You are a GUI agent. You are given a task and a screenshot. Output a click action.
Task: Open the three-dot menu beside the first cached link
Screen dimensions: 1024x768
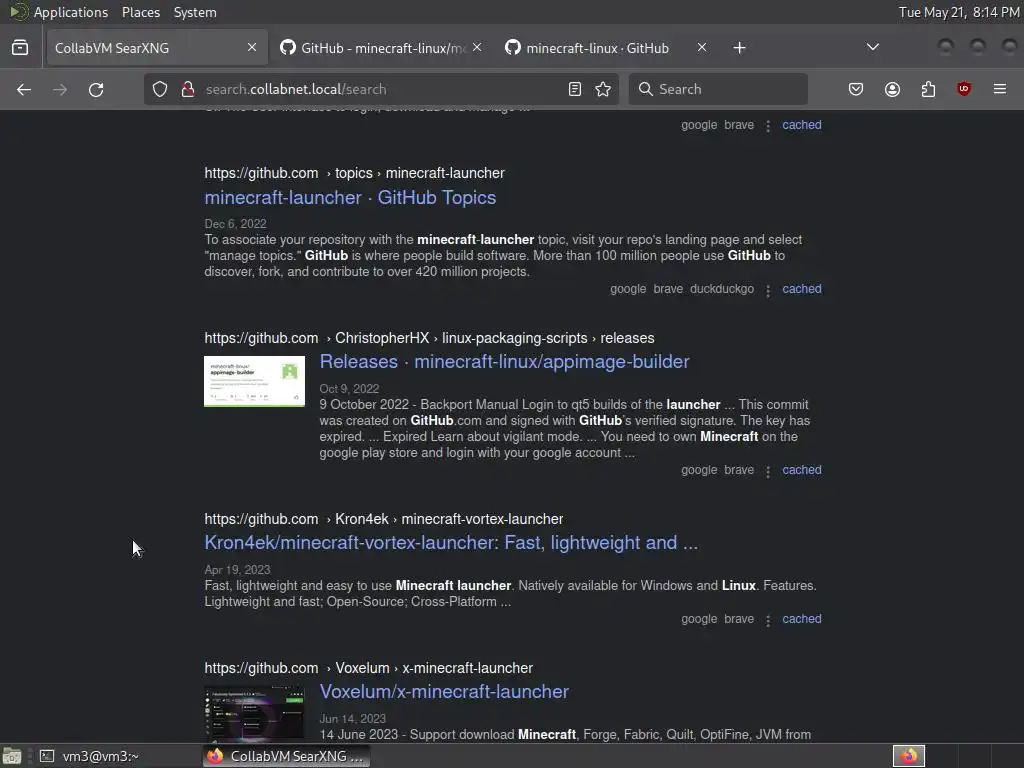tap(768, 125)
